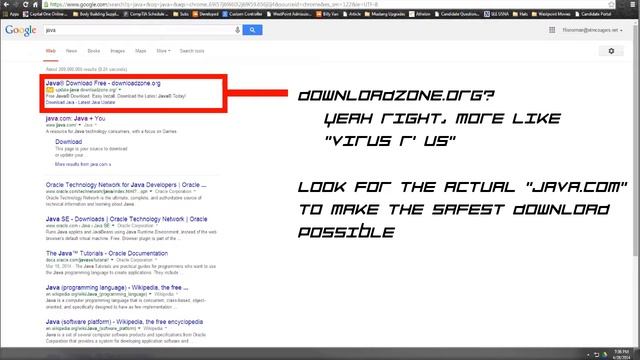Image resolution: width=640 pixels, height=360 pixels.
Task: Open the Apps bookmark shortcut
Action: [x=11, y=14]
